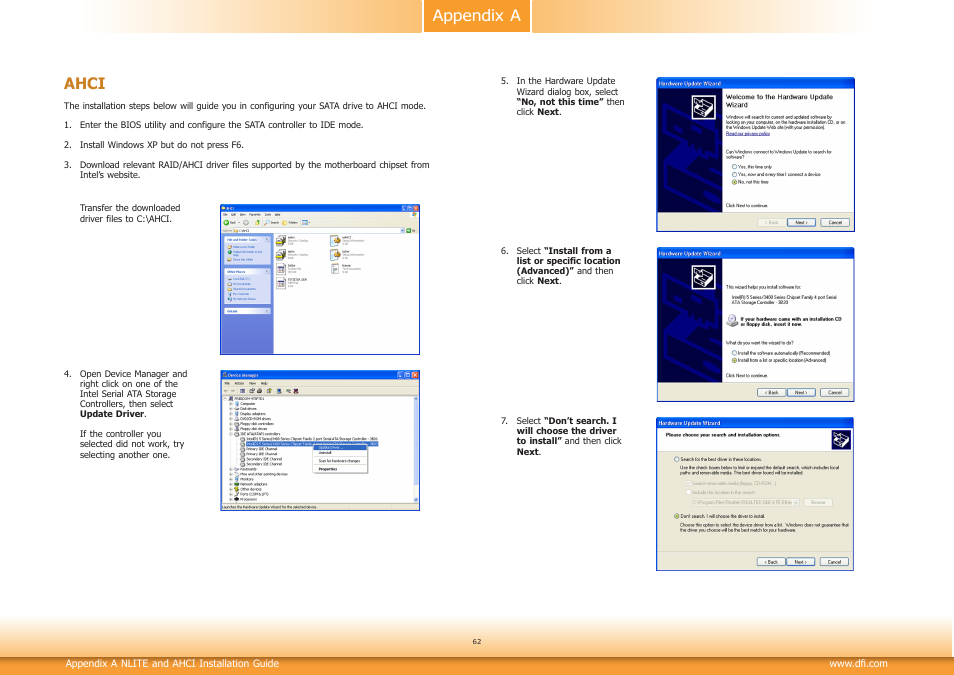Click the C:\AHCI address field
The image size is (954, 675).
[318, 231]
